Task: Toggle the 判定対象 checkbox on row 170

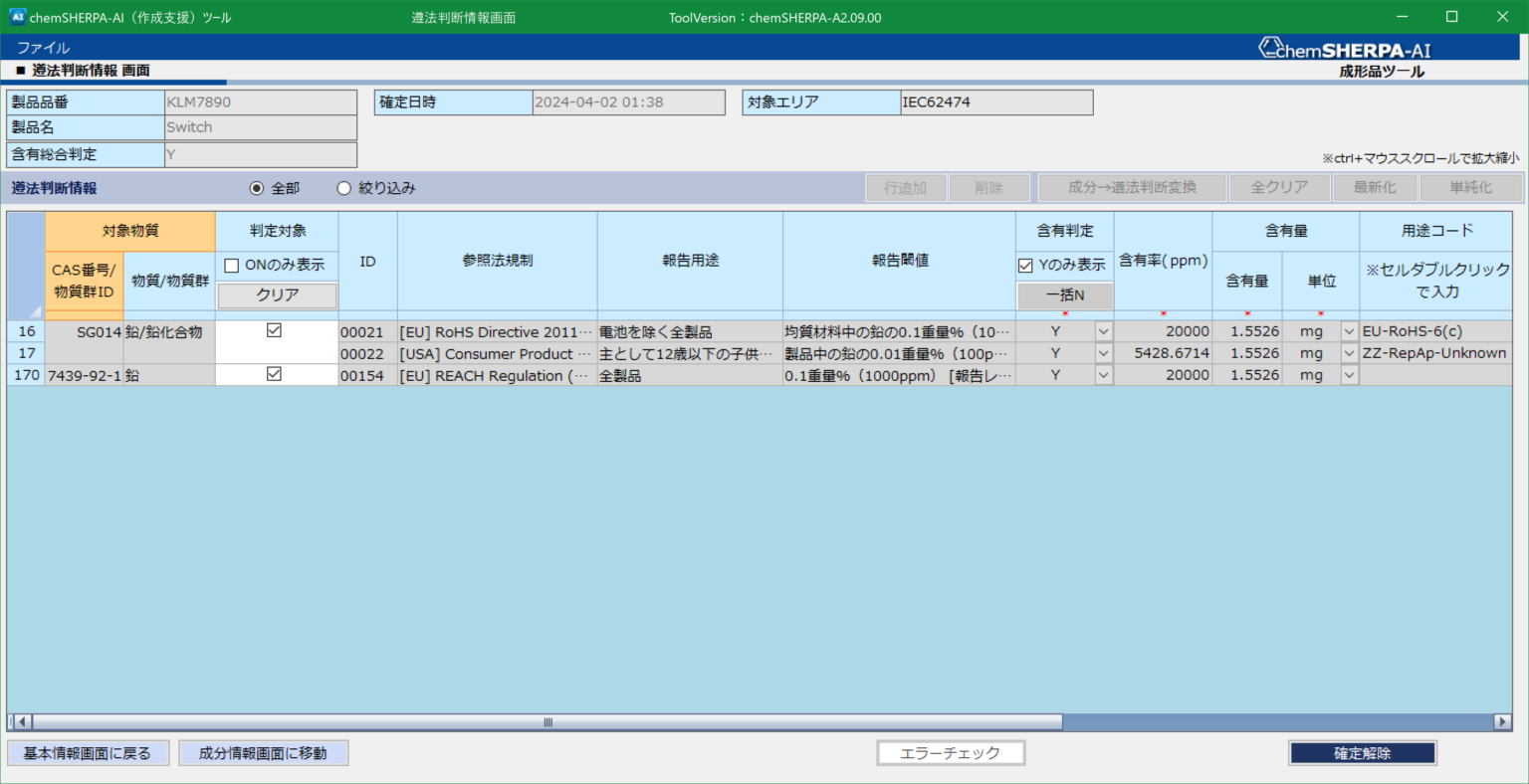Action: [276, 374]
